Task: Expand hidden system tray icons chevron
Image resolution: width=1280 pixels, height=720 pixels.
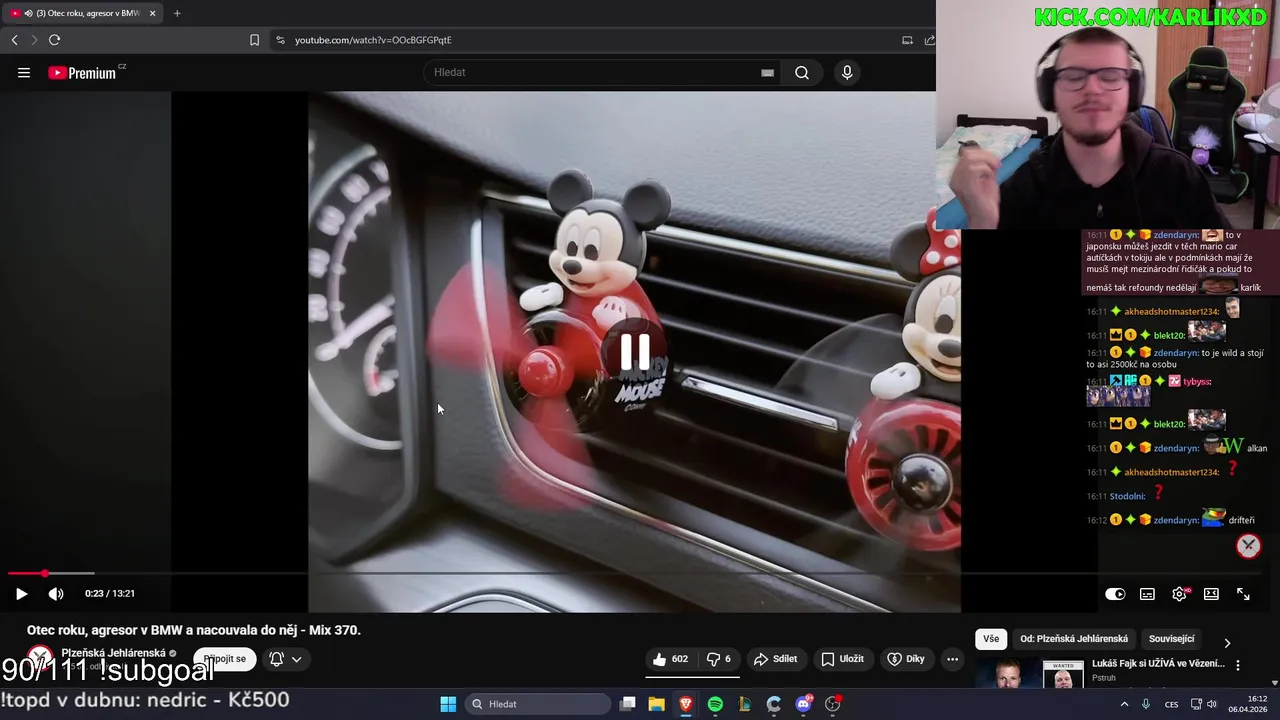Action: (x=1124, y=704)
